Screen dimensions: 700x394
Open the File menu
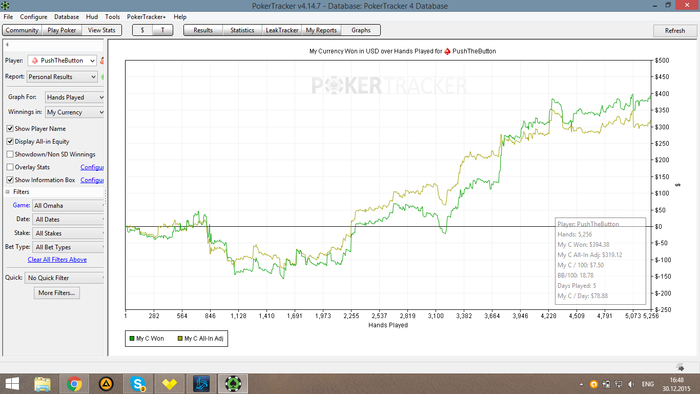coord(8,17)
